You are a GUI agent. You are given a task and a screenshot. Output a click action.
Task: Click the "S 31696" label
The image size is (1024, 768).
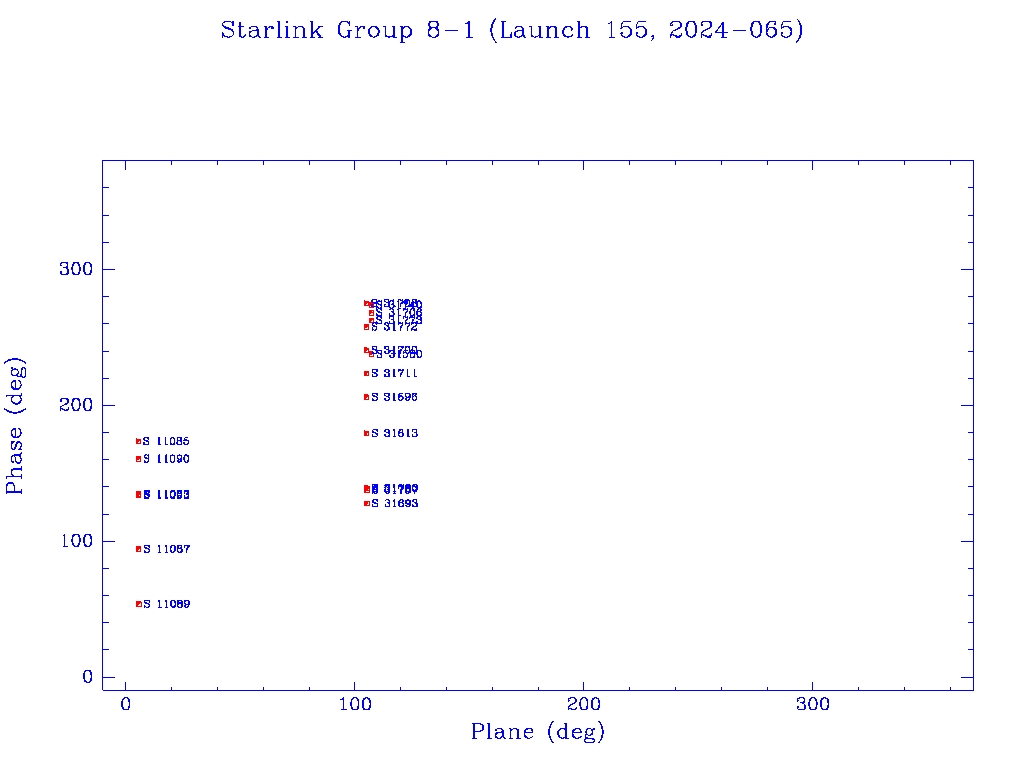tap(394, 397)
